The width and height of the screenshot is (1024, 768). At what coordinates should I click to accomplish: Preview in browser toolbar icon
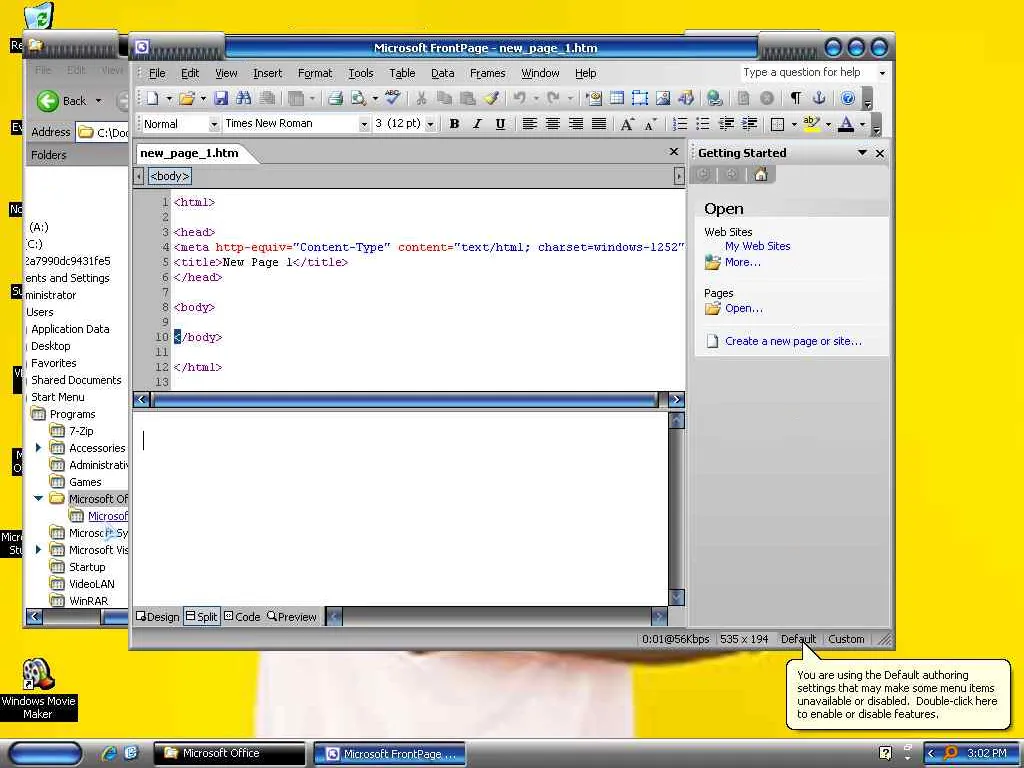tap(358, 99)
